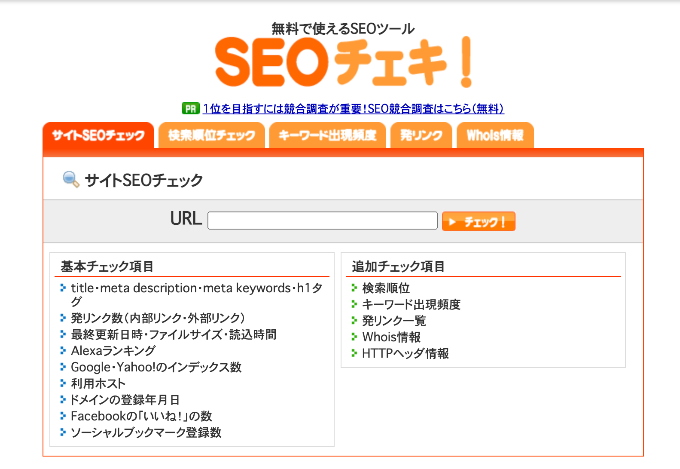
Task: Click blue arrow bullet beside ソーシャルブックマーク登録数
Action: [63, 432]
